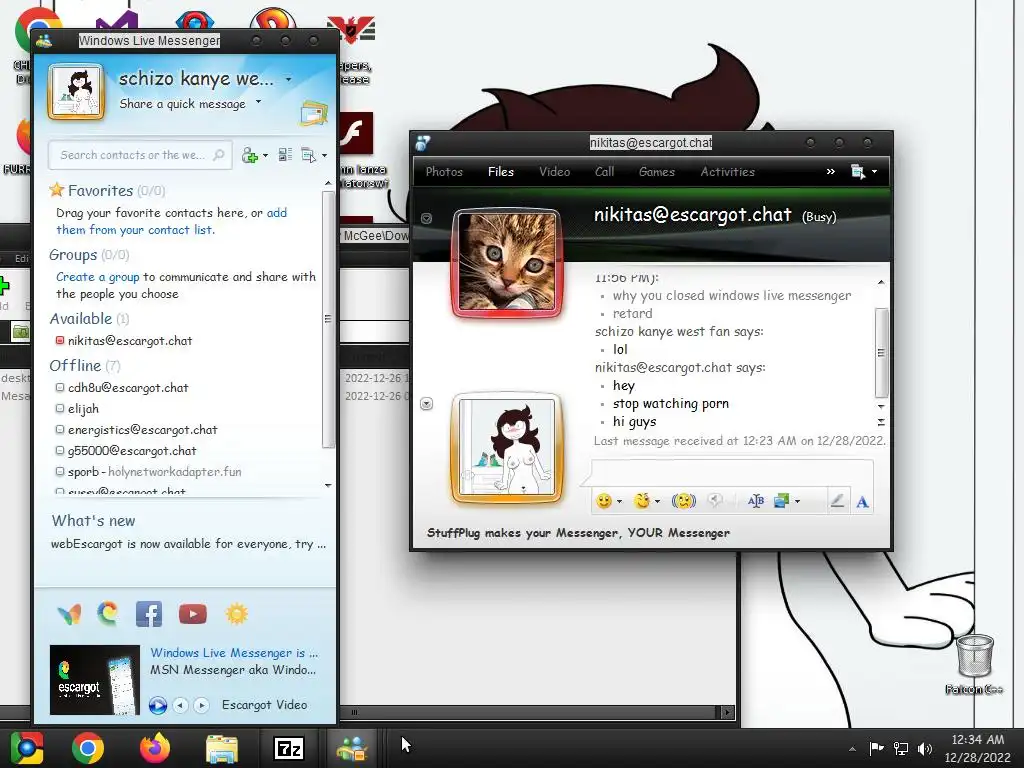1024x768 pixels.
Task: Expand the show menu dropdown arrow in Messenger
Action: (x=324, y=155)
